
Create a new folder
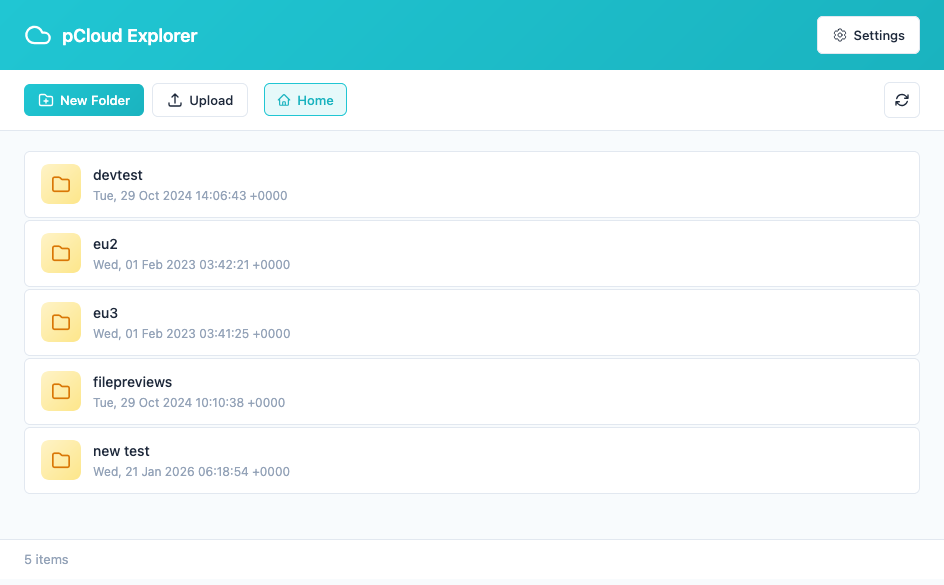83,100
